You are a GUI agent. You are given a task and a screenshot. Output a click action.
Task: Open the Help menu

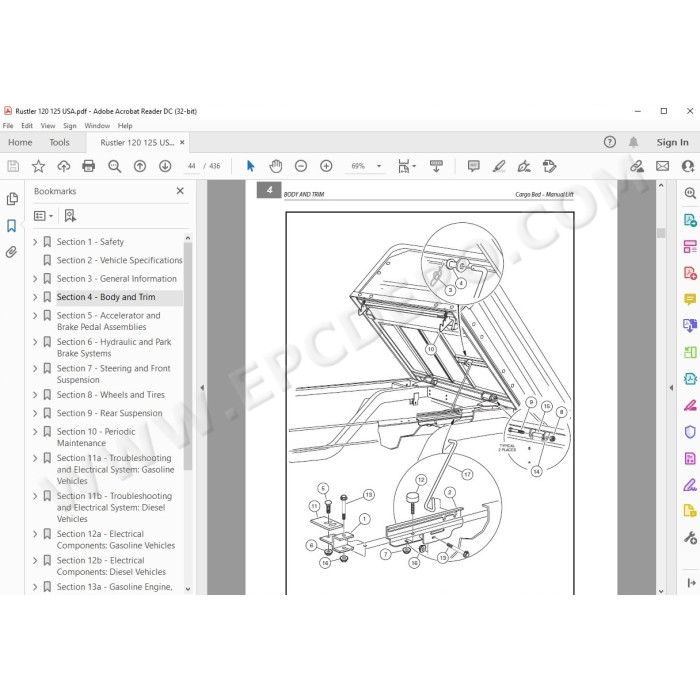click(125, 126)
